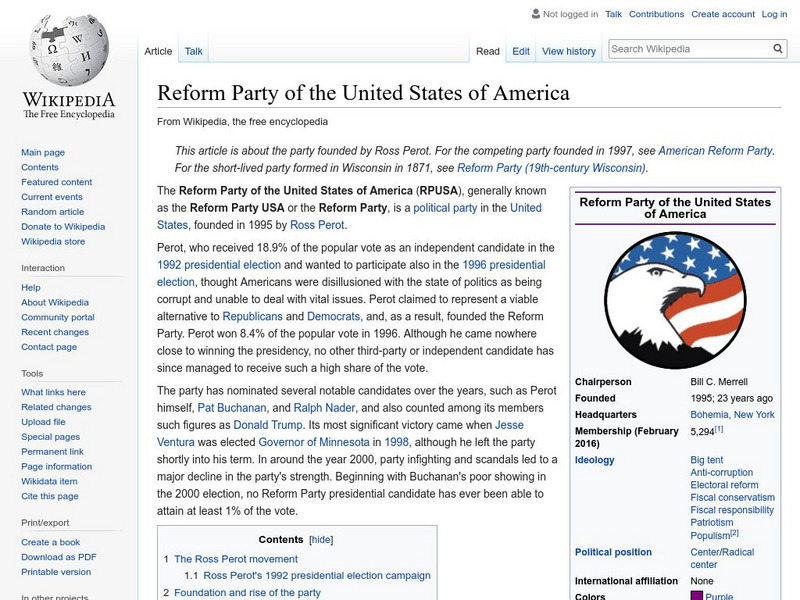800x600 pixels.
Task: Open Current events link
Action: point(52,196)
